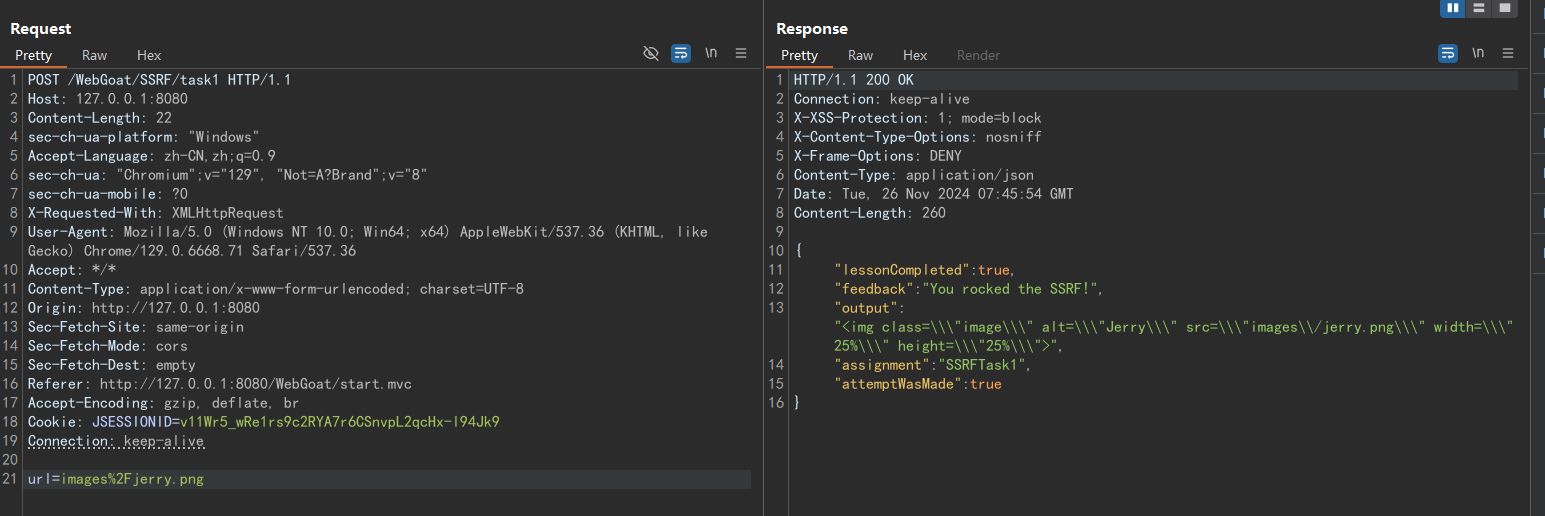Click the User-Agent Mozilla/5.0 header line
The image size is (1545, 516).
[367, 241]
